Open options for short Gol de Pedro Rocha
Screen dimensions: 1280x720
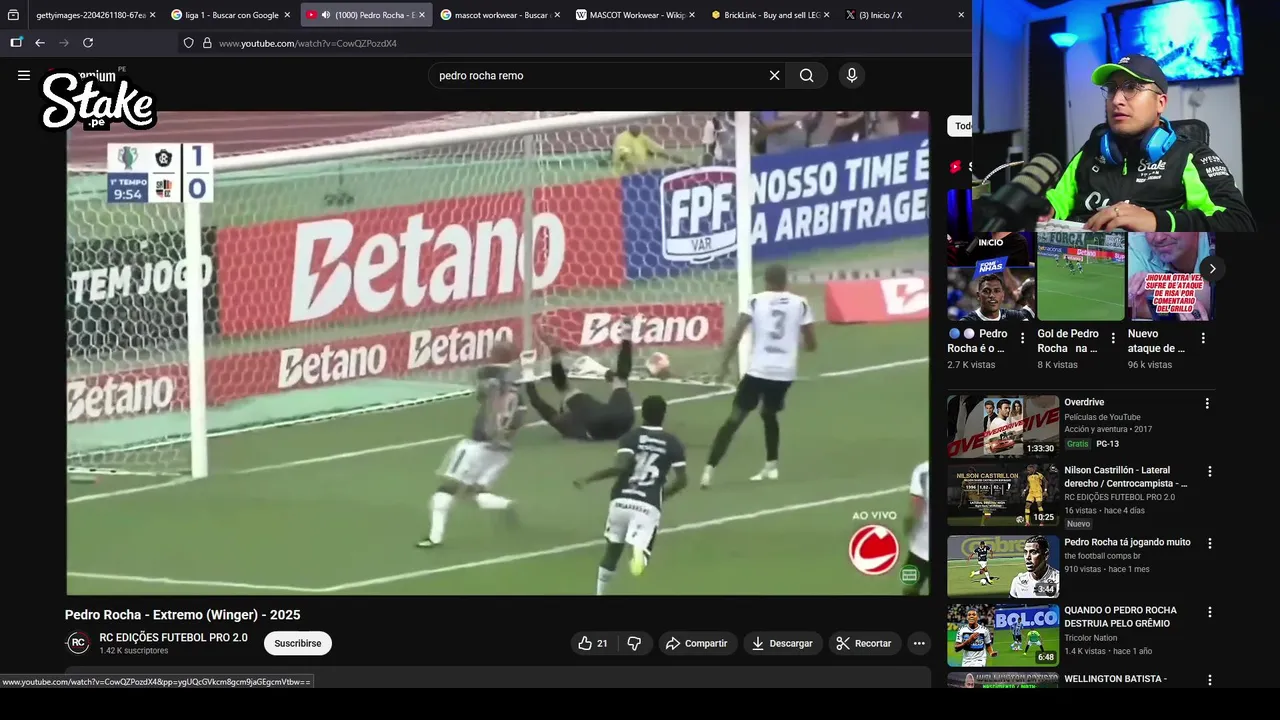tap(1113, 338)
